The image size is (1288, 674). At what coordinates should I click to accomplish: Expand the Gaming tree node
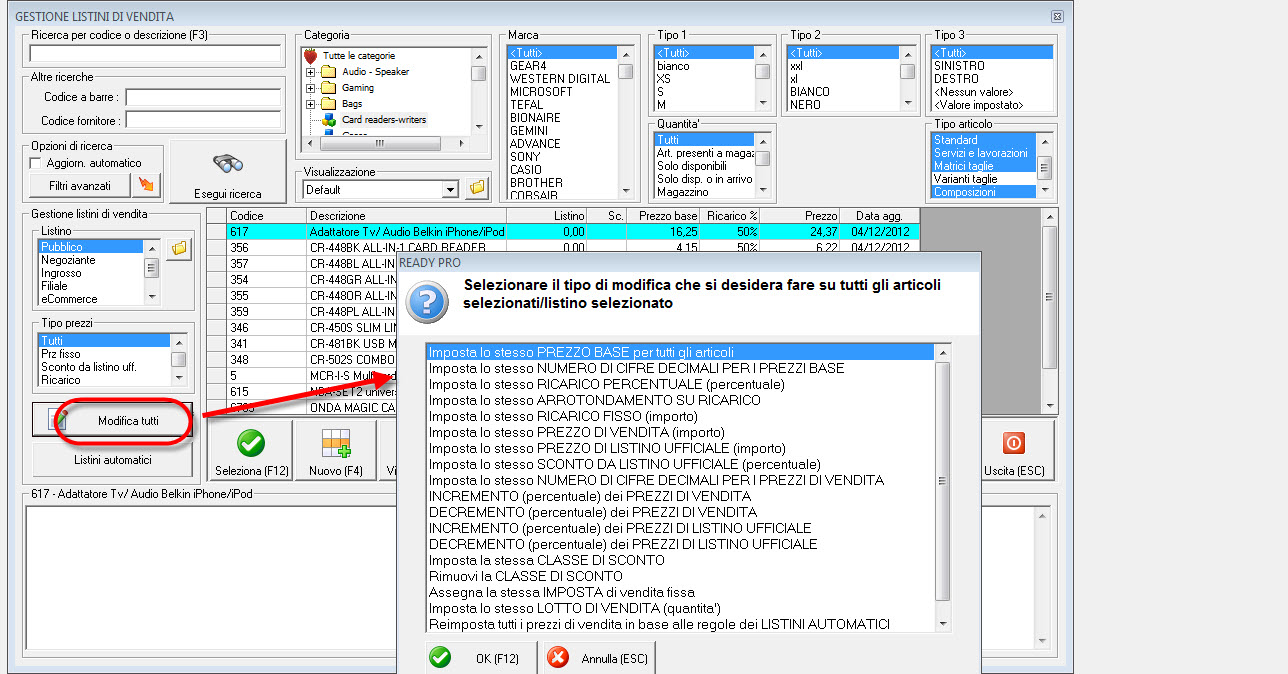tap(310, 88)
